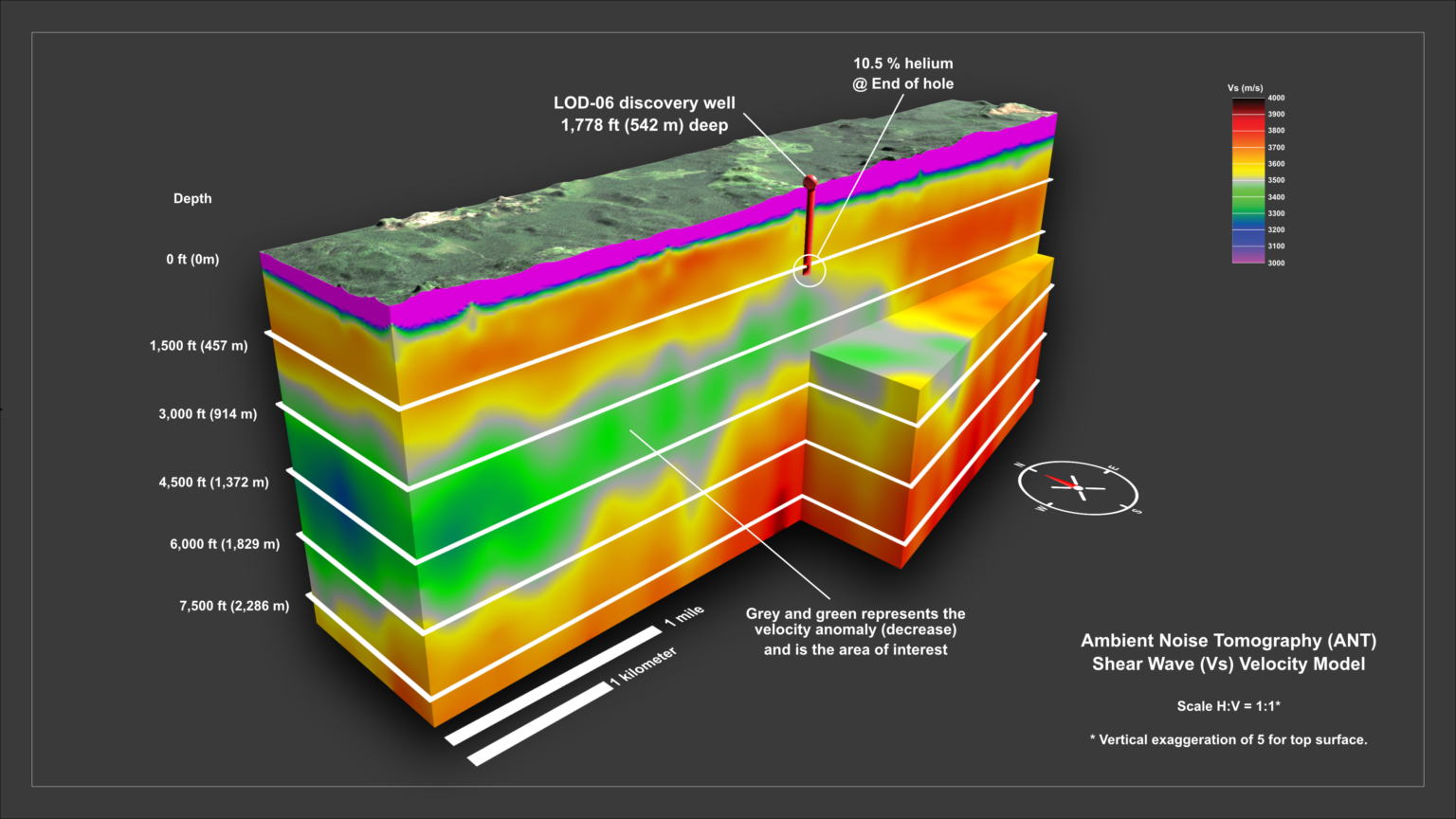Screen dimensions: 1456x819
Task: Click the Depth axis heading
Action: [x=192, y=198]
